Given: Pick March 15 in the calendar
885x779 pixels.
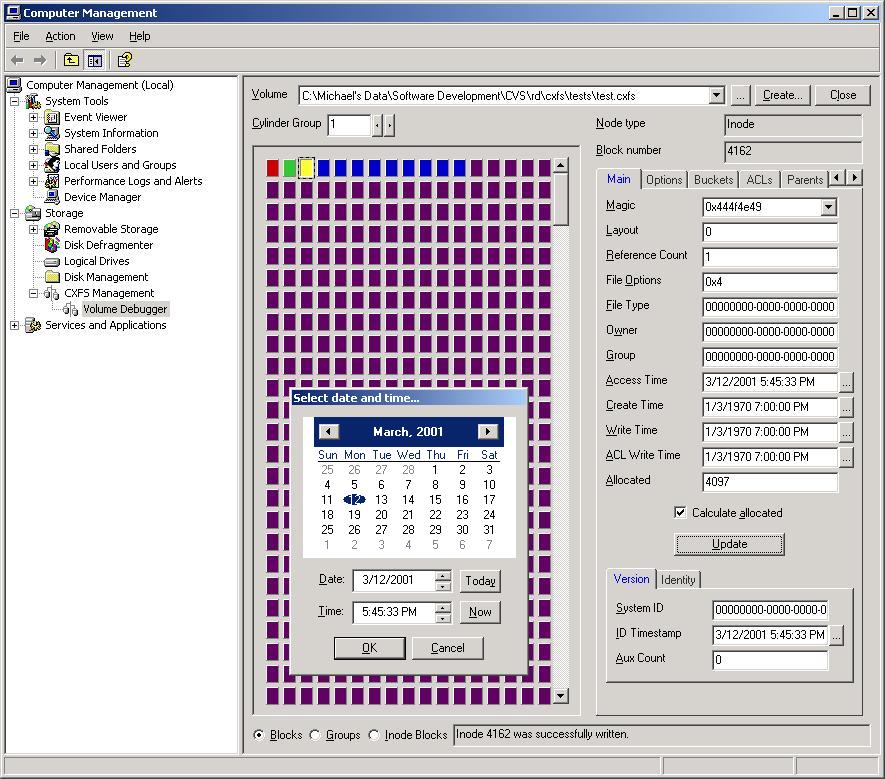Looking at the screenshot, I should [x=435, y=500].
